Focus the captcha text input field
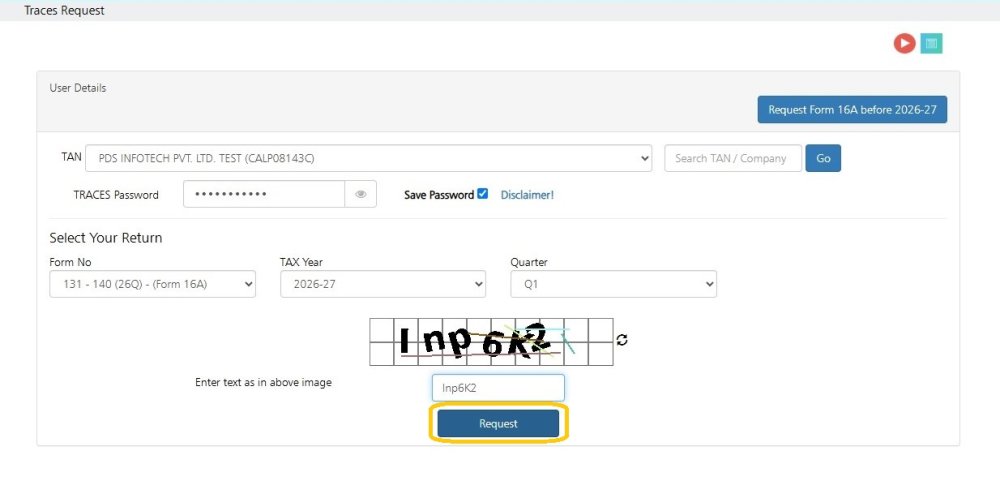Image resolution: width=1000 pixels, height=481 pixels. click(x=498, y=388)
